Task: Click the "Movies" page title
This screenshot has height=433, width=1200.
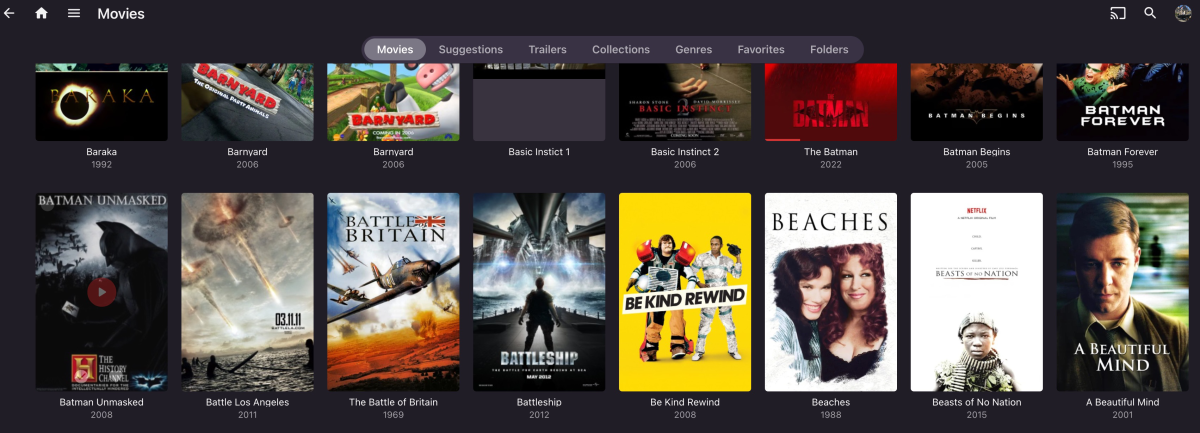Action: [121, 14]
